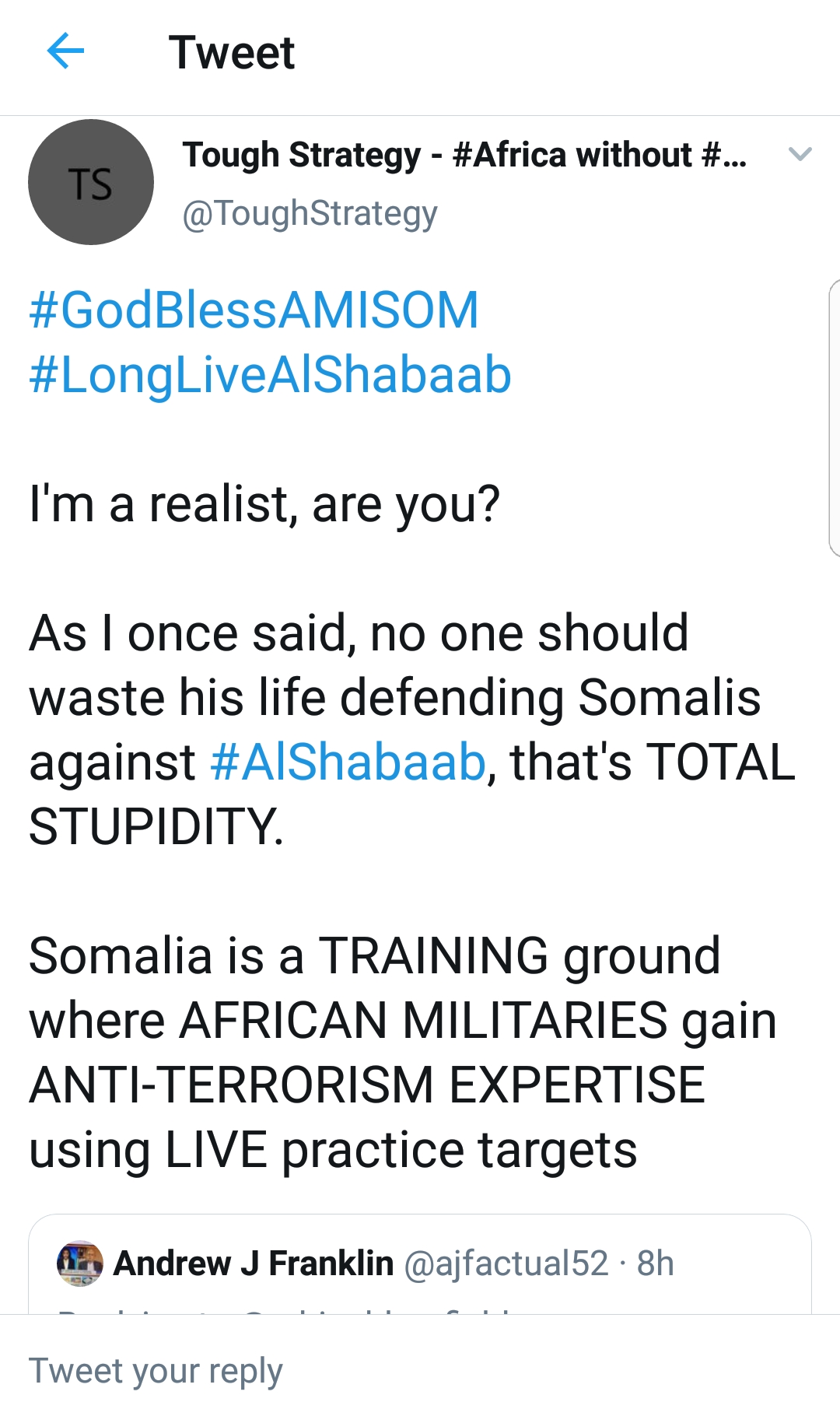Open the #AlShabaab hashtag in tweet text
Image resolution: width=840 pixels, height=1409 pixels.
(348, 761)
